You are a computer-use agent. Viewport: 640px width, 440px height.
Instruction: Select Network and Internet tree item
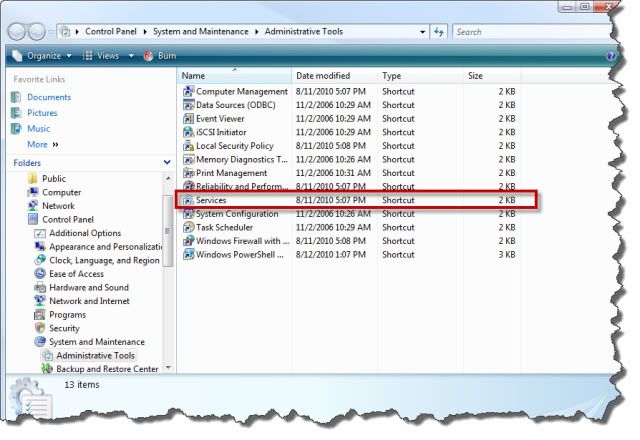[x=89, y=301]
